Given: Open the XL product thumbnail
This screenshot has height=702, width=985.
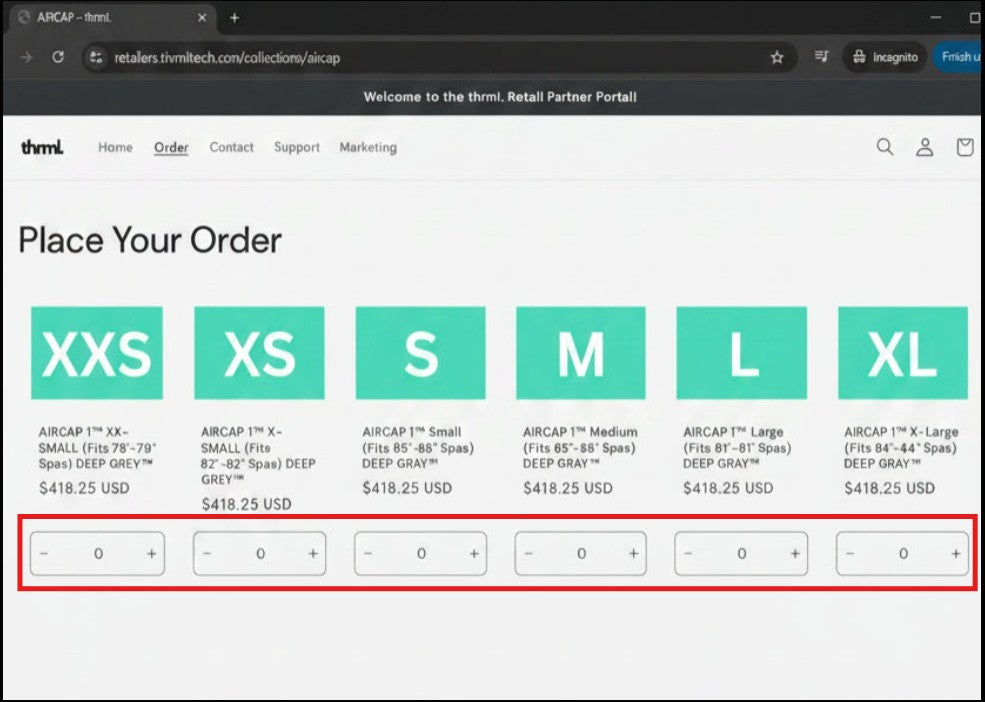Looking at the screenshot, I should [x=903, y=353].
